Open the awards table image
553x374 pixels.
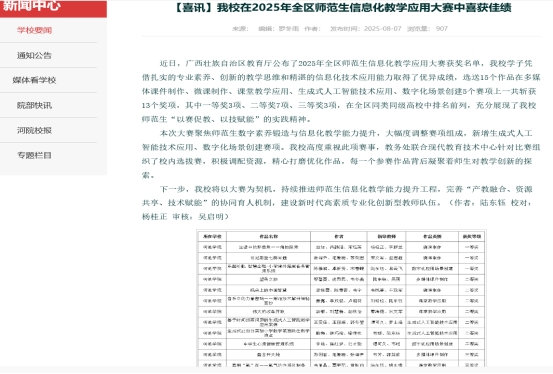click(341, 298)
